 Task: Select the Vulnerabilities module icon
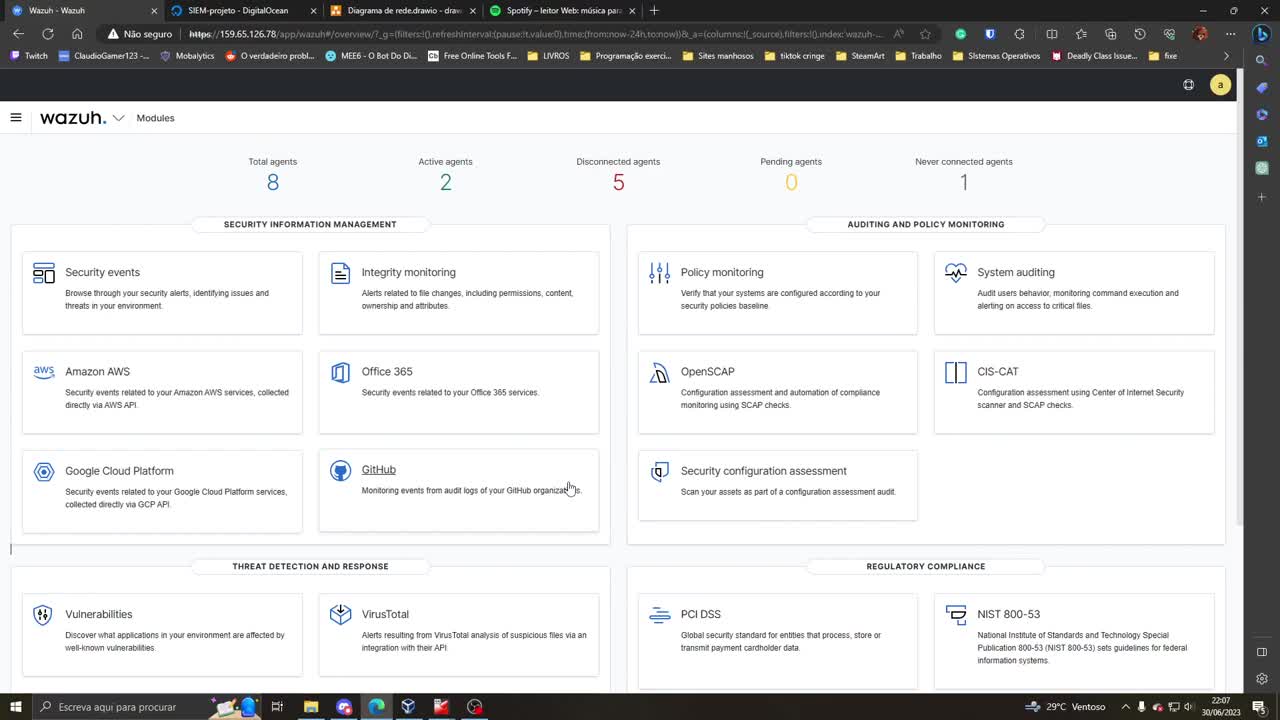pyautogui.click(x=42, y=615)
